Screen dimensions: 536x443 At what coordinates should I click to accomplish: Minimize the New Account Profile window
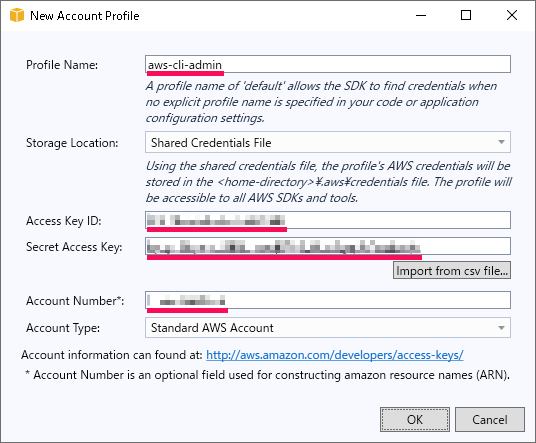tap(421, 15)
